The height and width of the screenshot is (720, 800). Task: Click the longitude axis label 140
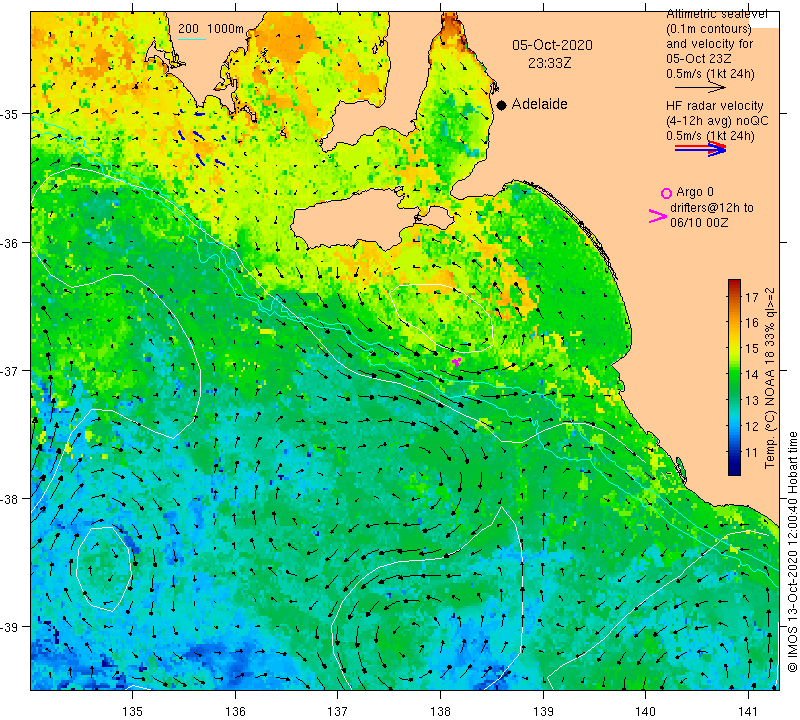[646, 711]
